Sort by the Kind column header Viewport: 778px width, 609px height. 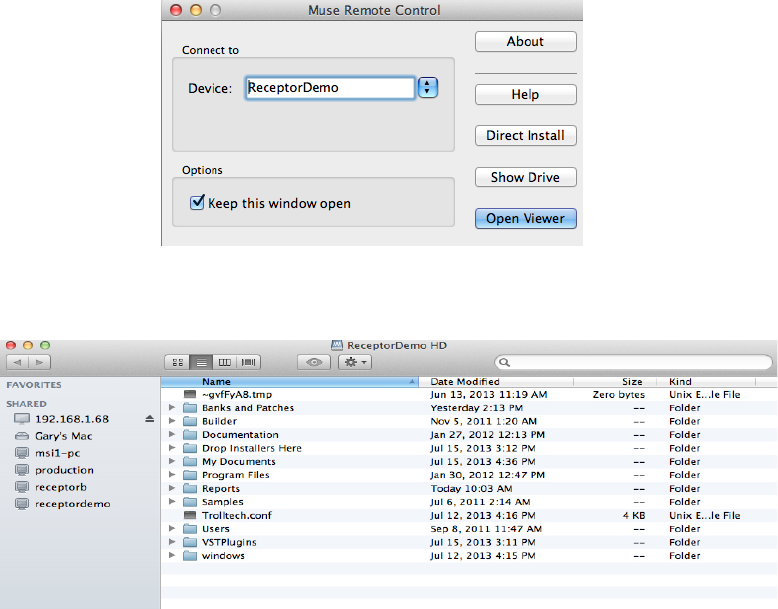click(705, 382)
